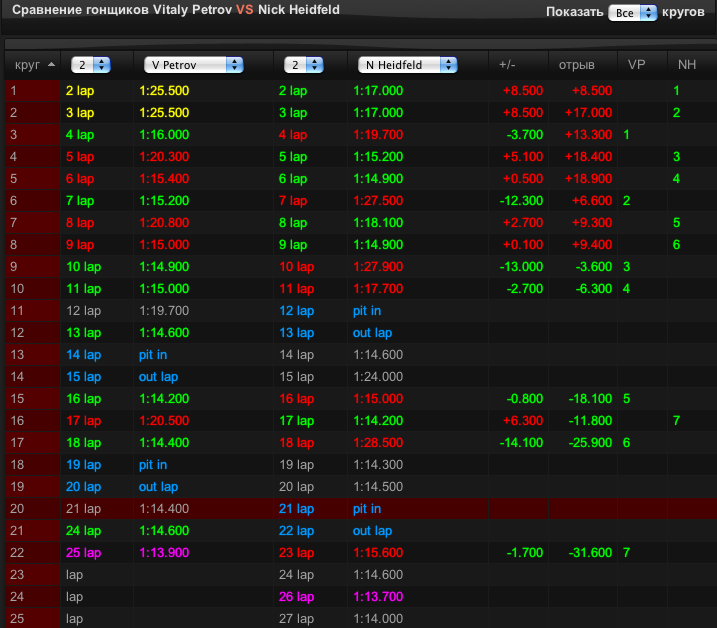The width and height of the screenshot is (717, 628).
Task: Click Petrov's 'out lap' on lap 15
Action: point(158,376)
